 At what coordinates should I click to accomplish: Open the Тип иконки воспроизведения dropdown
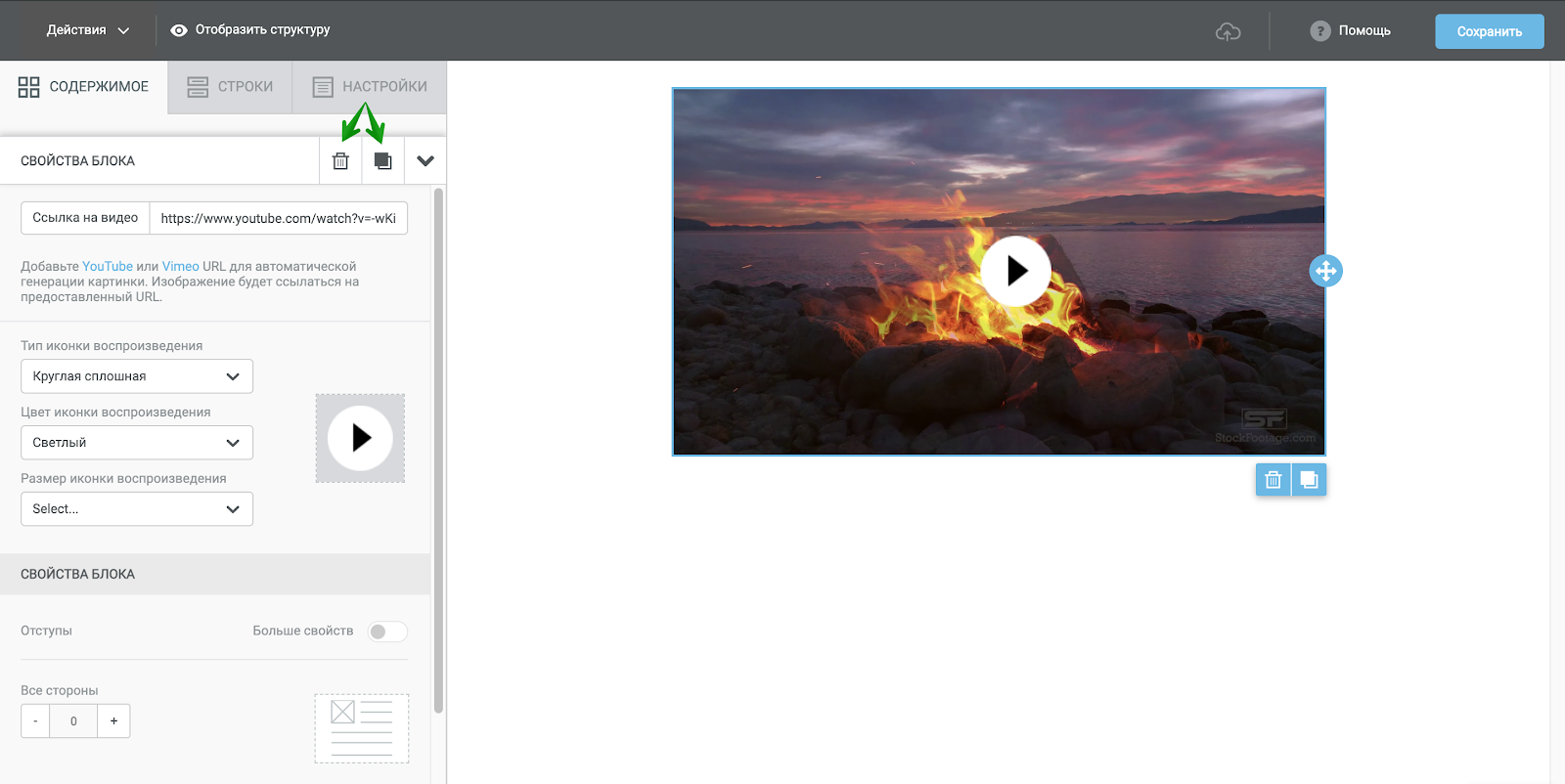[137, 376]
